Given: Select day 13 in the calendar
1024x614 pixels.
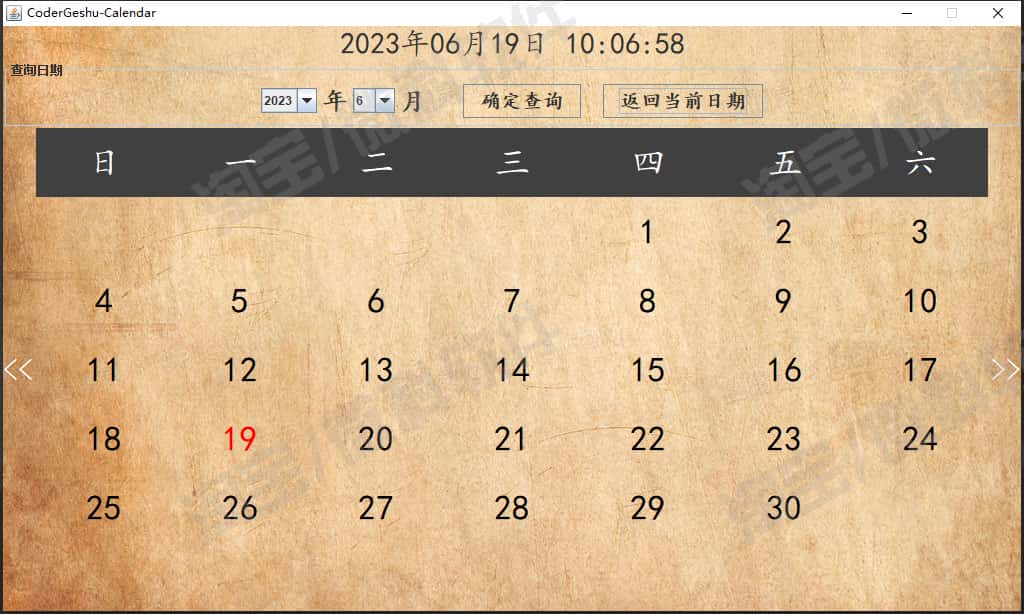Looking at the screenshot, I should click(376, 370).
